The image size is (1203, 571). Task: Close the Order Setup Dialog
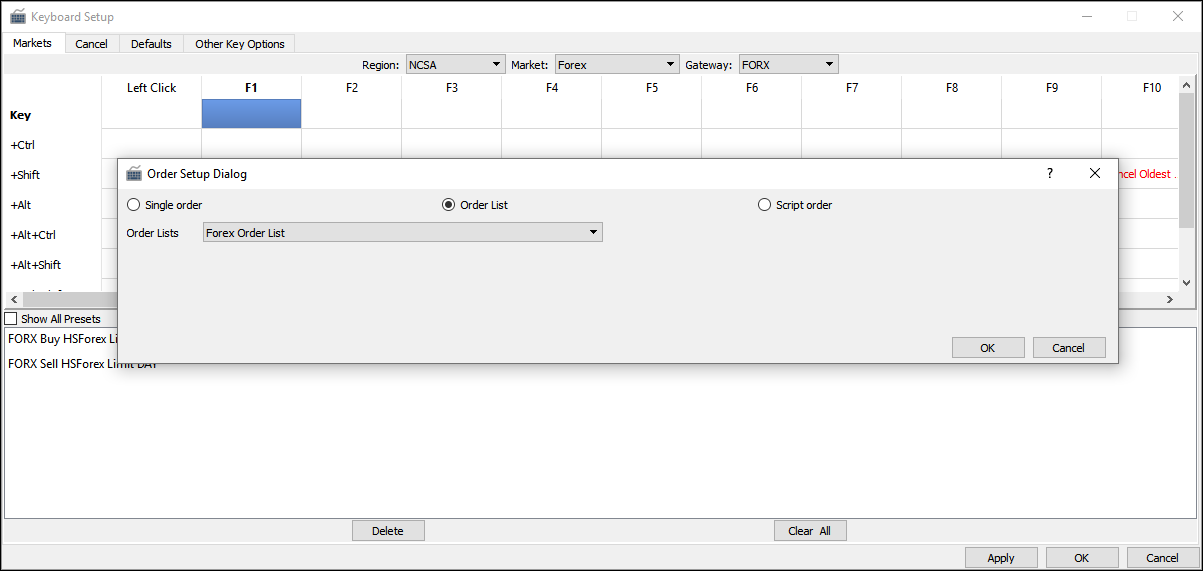pos(1094,174)
